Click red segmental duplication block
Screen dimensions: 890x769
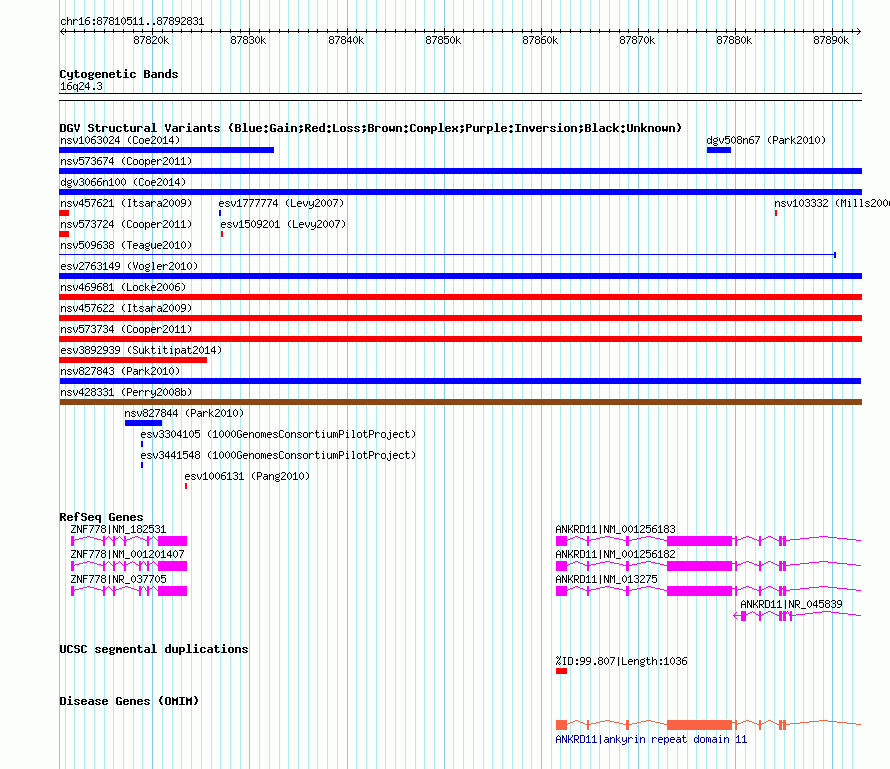click(x=561, y=671)
